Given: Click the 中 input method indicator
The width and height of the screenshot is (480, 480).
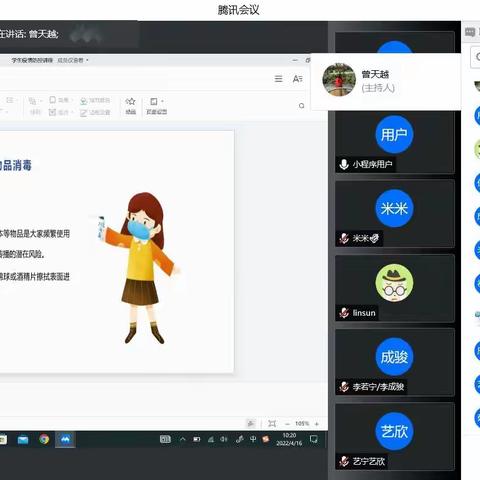Looking at the screenshot, I should click(253, 439).
